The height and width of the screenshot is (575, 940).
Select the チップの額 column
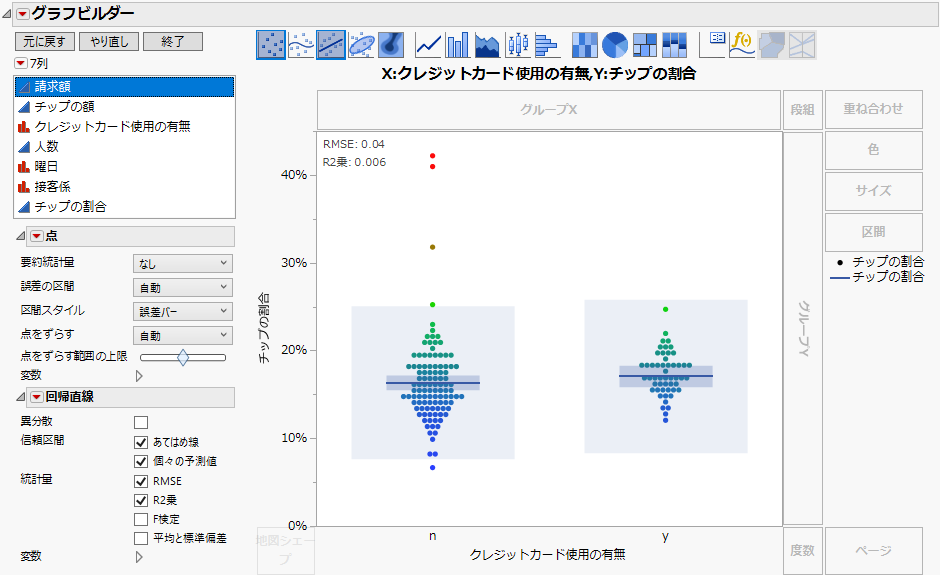125,107
